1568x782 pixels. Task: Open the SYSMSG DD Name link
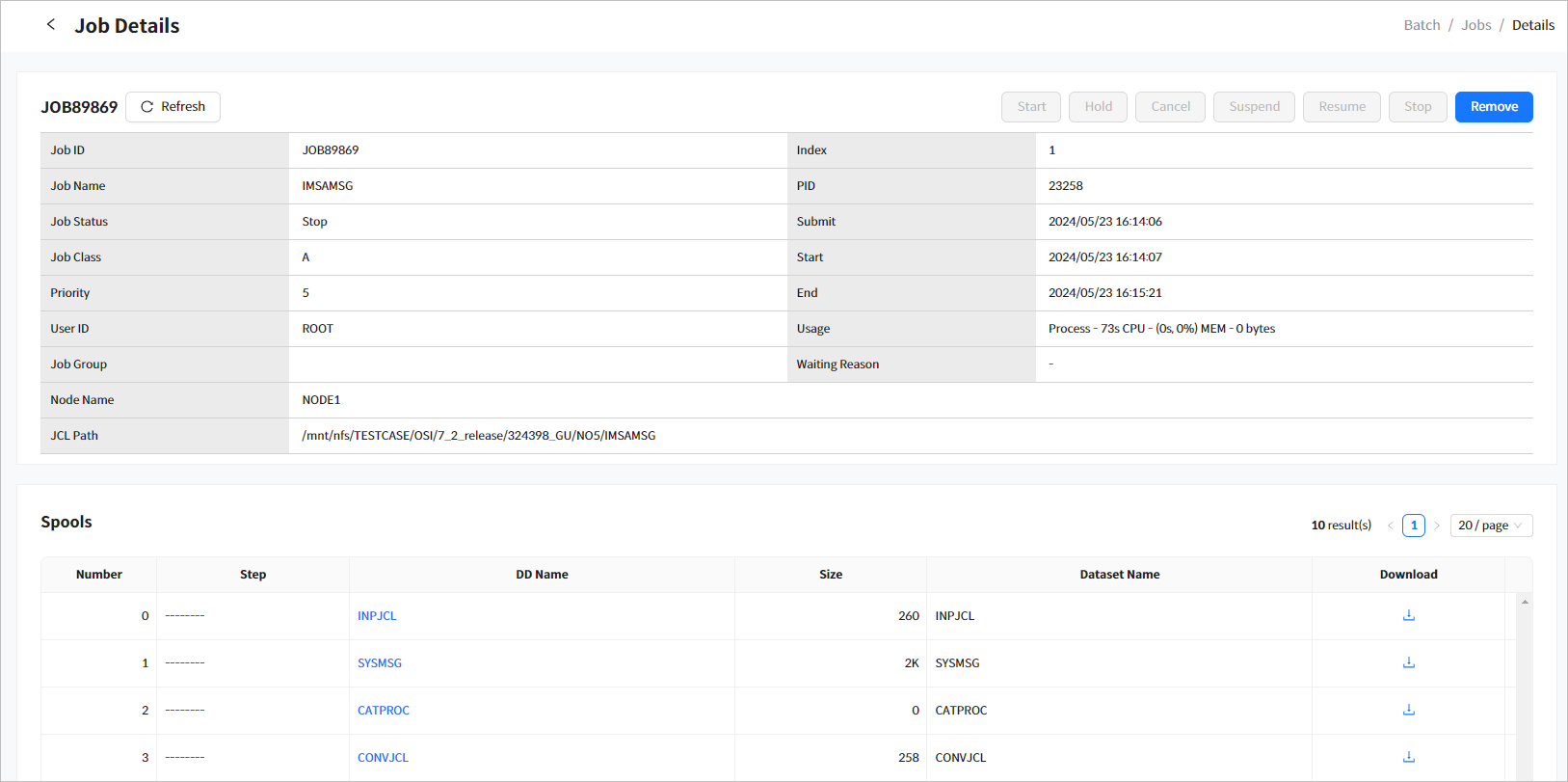[x=380, y=663]
